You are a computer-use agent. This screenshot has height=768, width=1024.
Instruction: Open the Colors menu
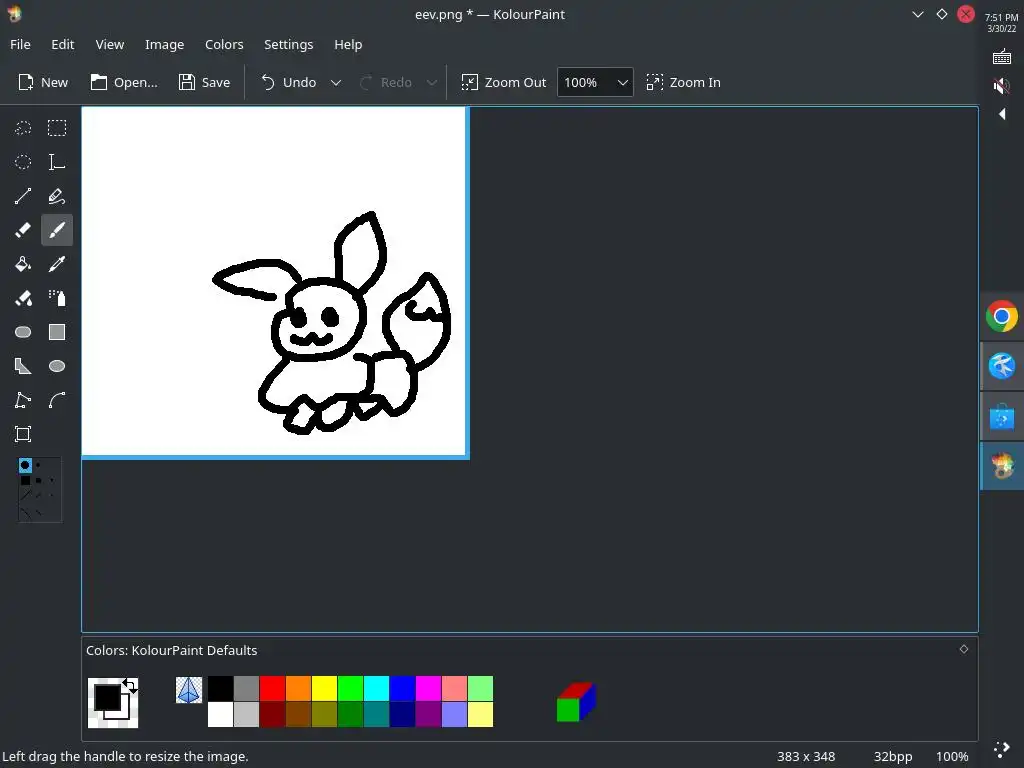(224, 44)
